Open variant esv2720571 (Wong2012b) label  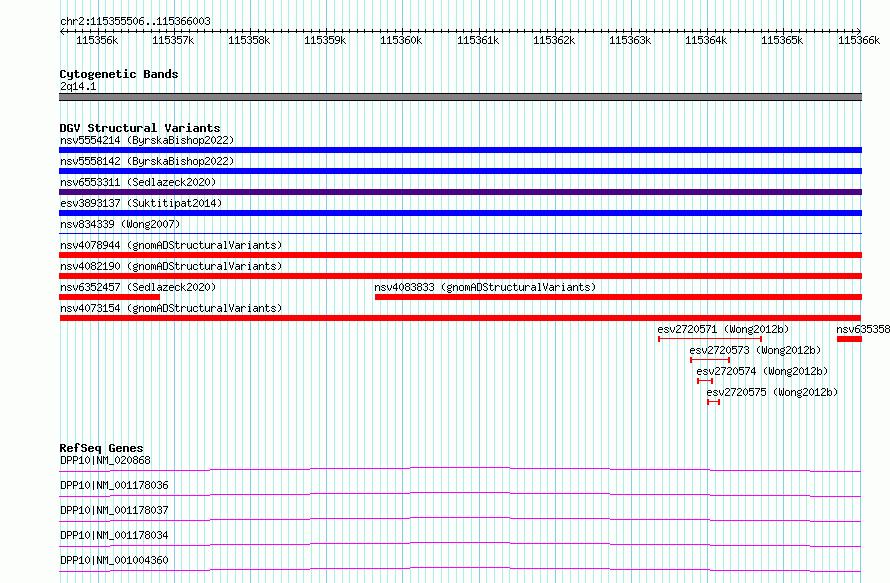(x=723, y=329)
